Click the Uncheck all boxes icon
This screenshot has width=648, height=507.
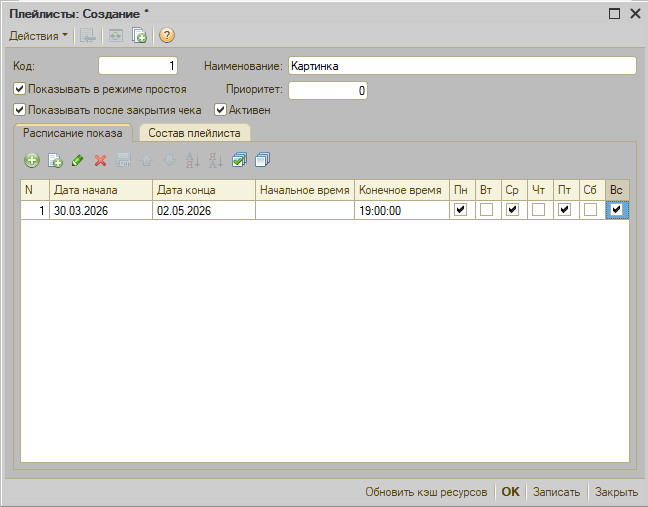click(x=262, y=160)
